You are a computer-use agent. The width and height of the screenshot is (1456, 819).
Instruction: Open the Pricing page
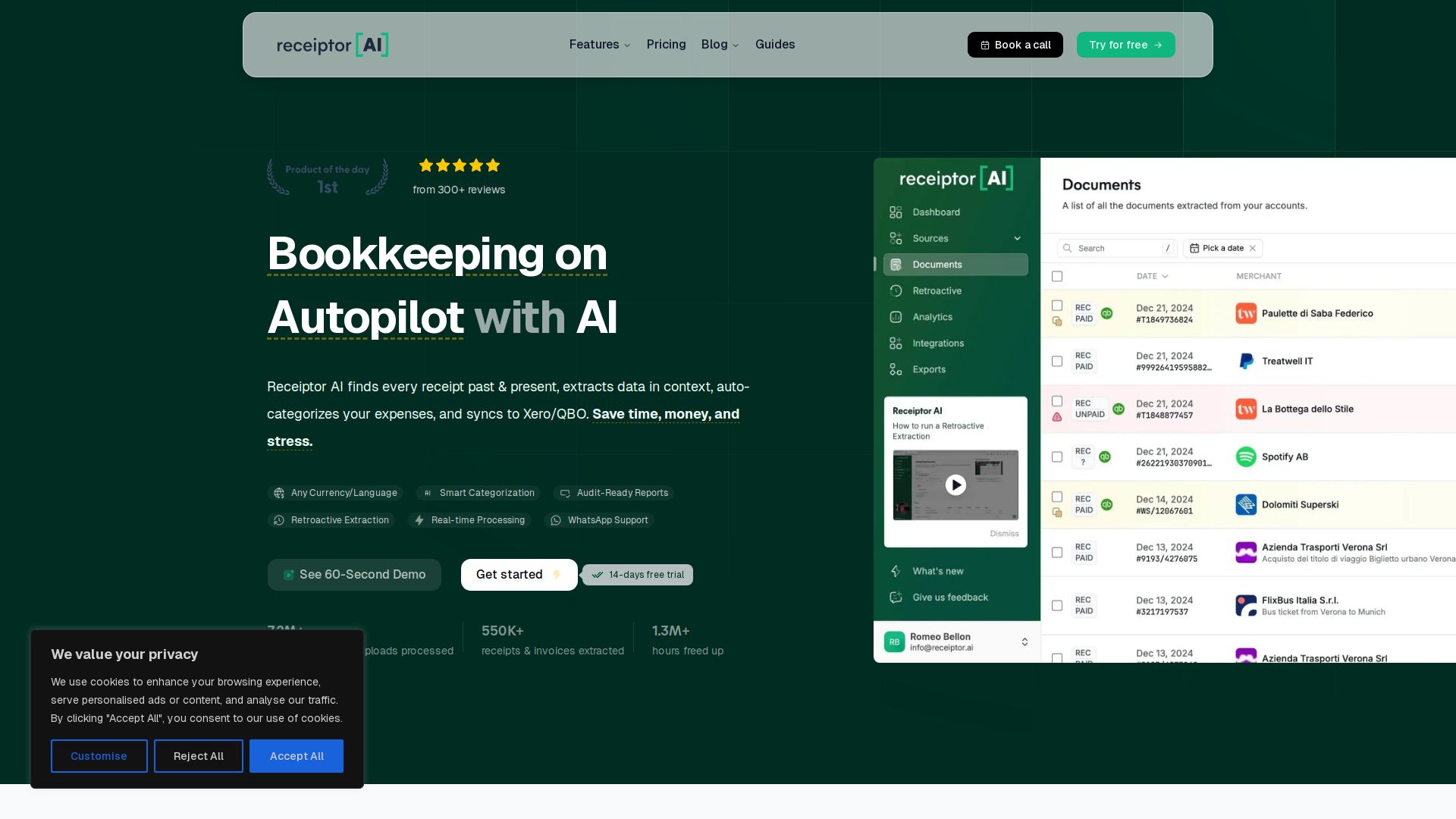pos(666,44)
